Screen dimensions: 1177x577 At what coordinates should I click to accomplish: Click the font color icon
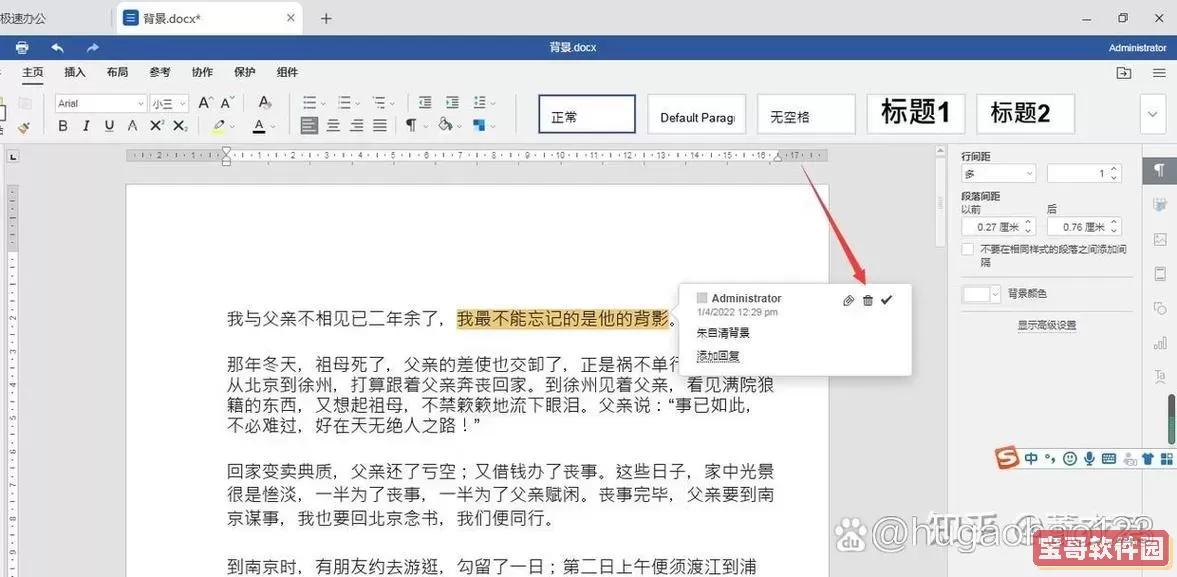point(259,126)
